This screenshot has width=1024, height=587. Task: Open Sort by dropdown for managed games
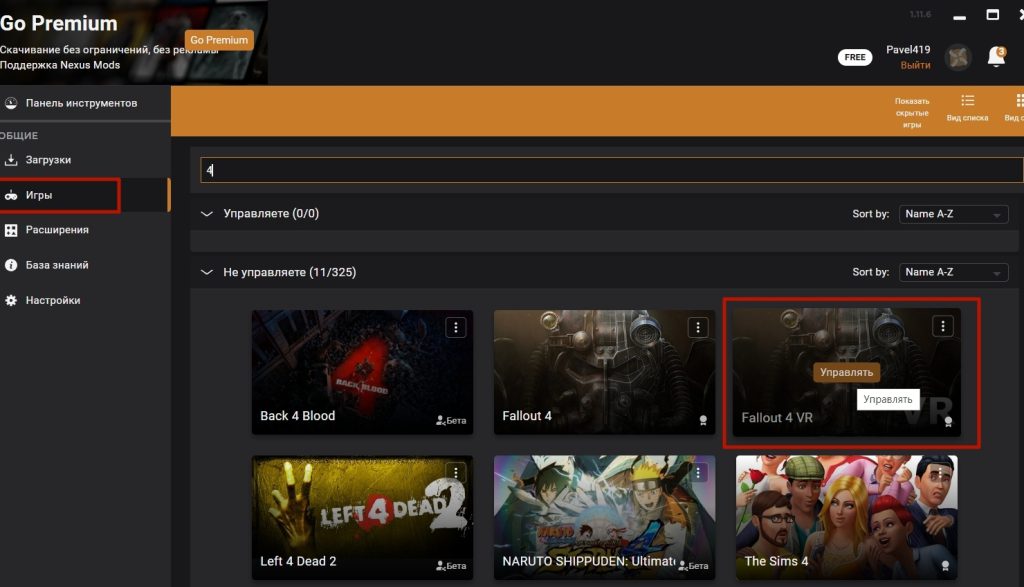point(953,214)
